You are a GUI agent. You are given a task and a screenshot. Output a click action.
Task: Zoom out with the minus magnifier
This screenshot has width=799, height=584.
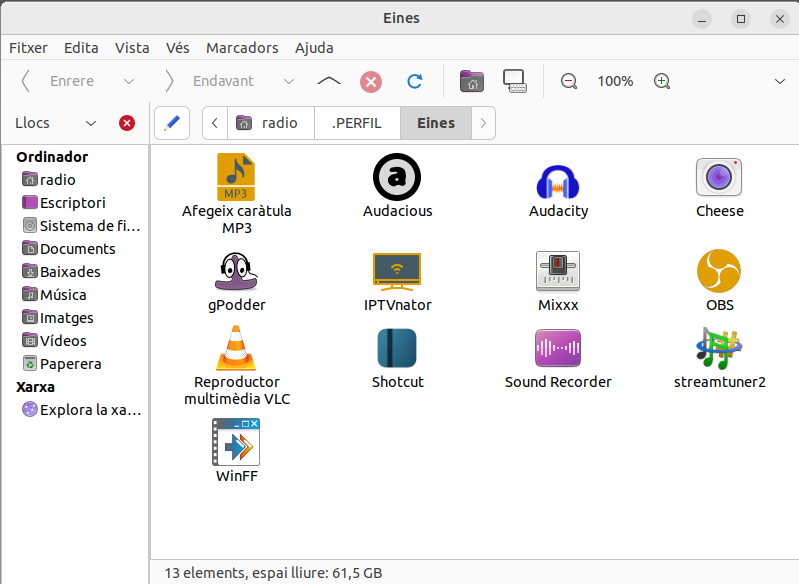tap(569, 81)
